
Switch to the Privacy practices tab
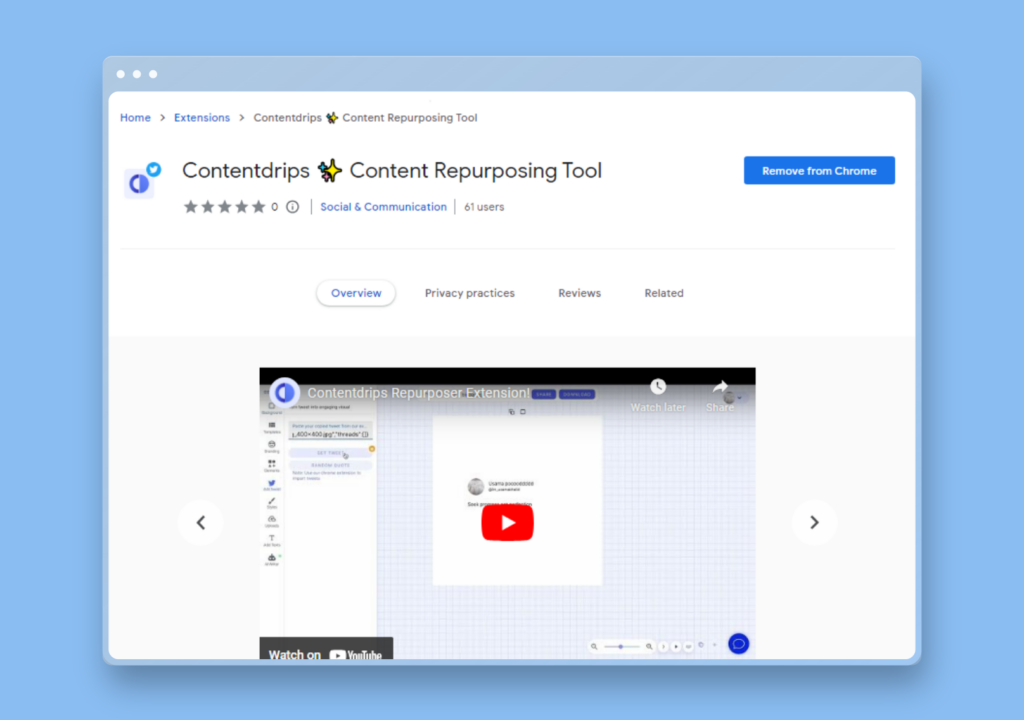point(469,293)
